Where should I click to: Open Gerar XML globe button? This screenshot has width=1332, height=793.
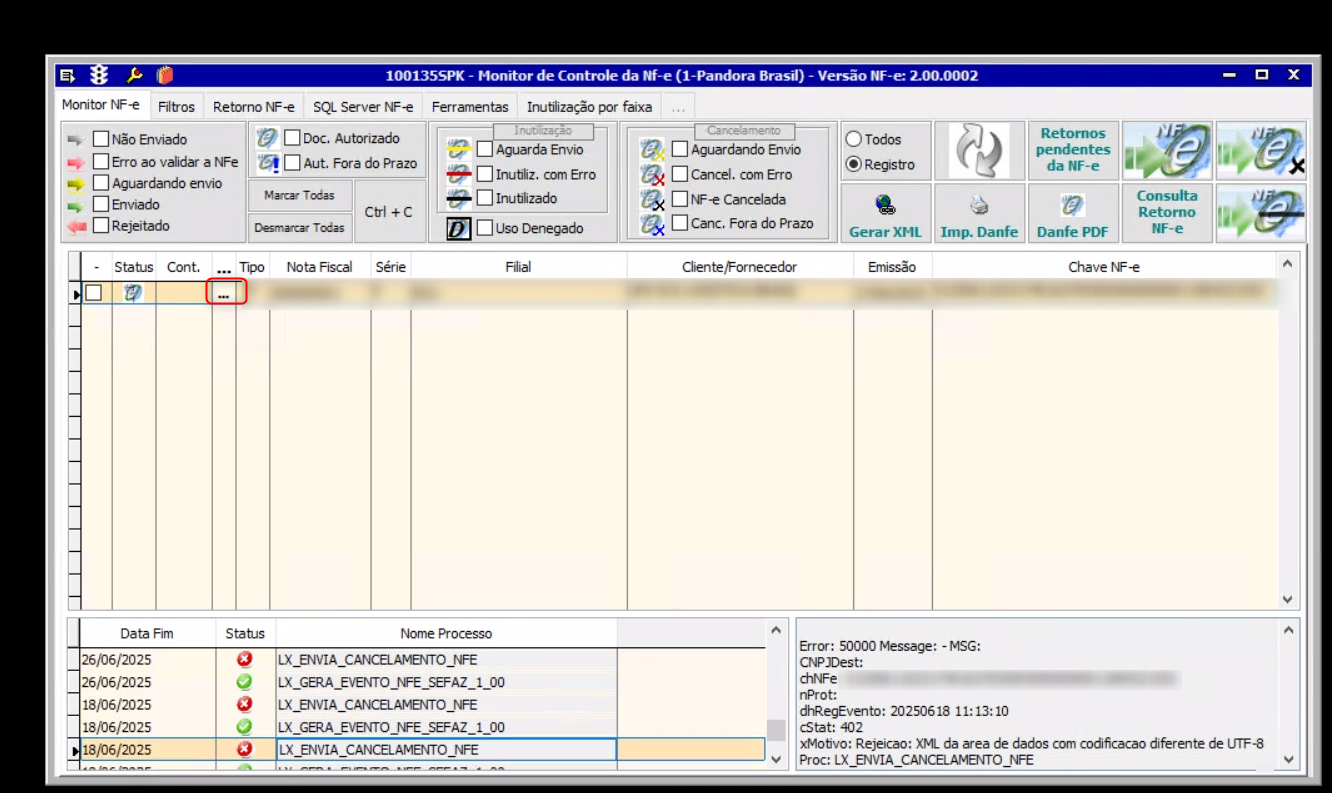(884, 213)
